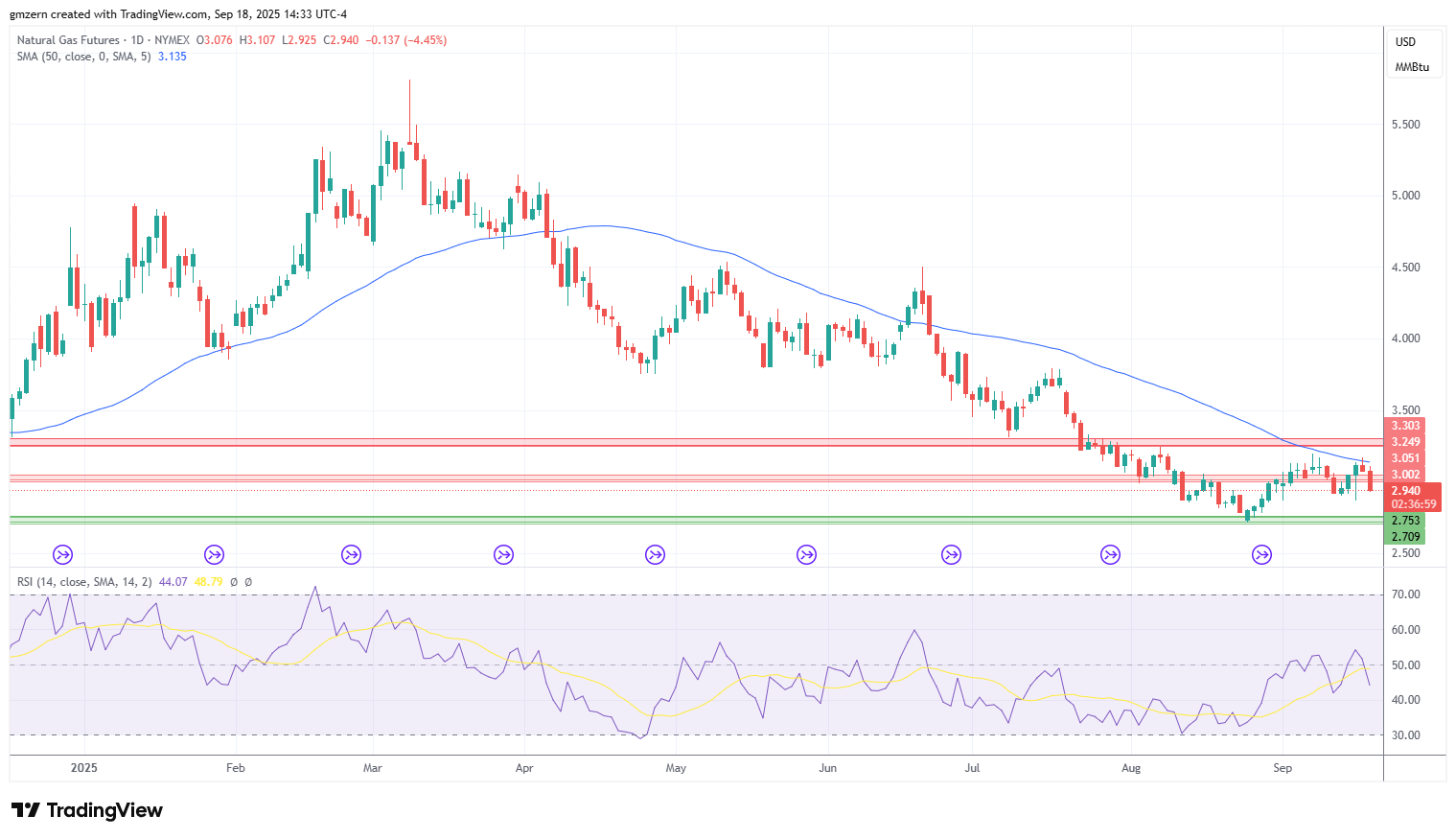Select the contract switch marker just before Mar
Screen dimensions: 1456x839
point(352,554)
